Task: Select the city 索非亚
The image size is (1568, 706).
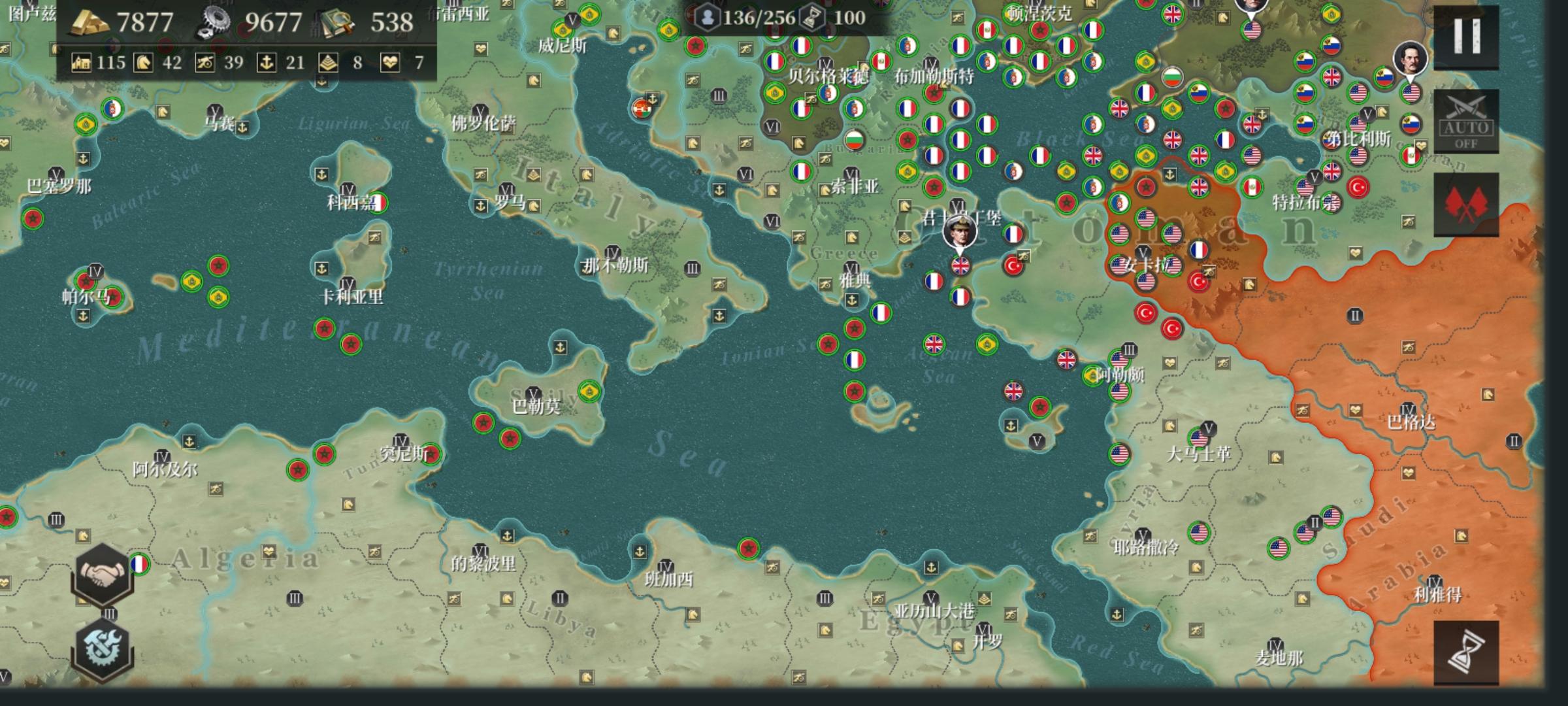Action: (x=855, y=186)
